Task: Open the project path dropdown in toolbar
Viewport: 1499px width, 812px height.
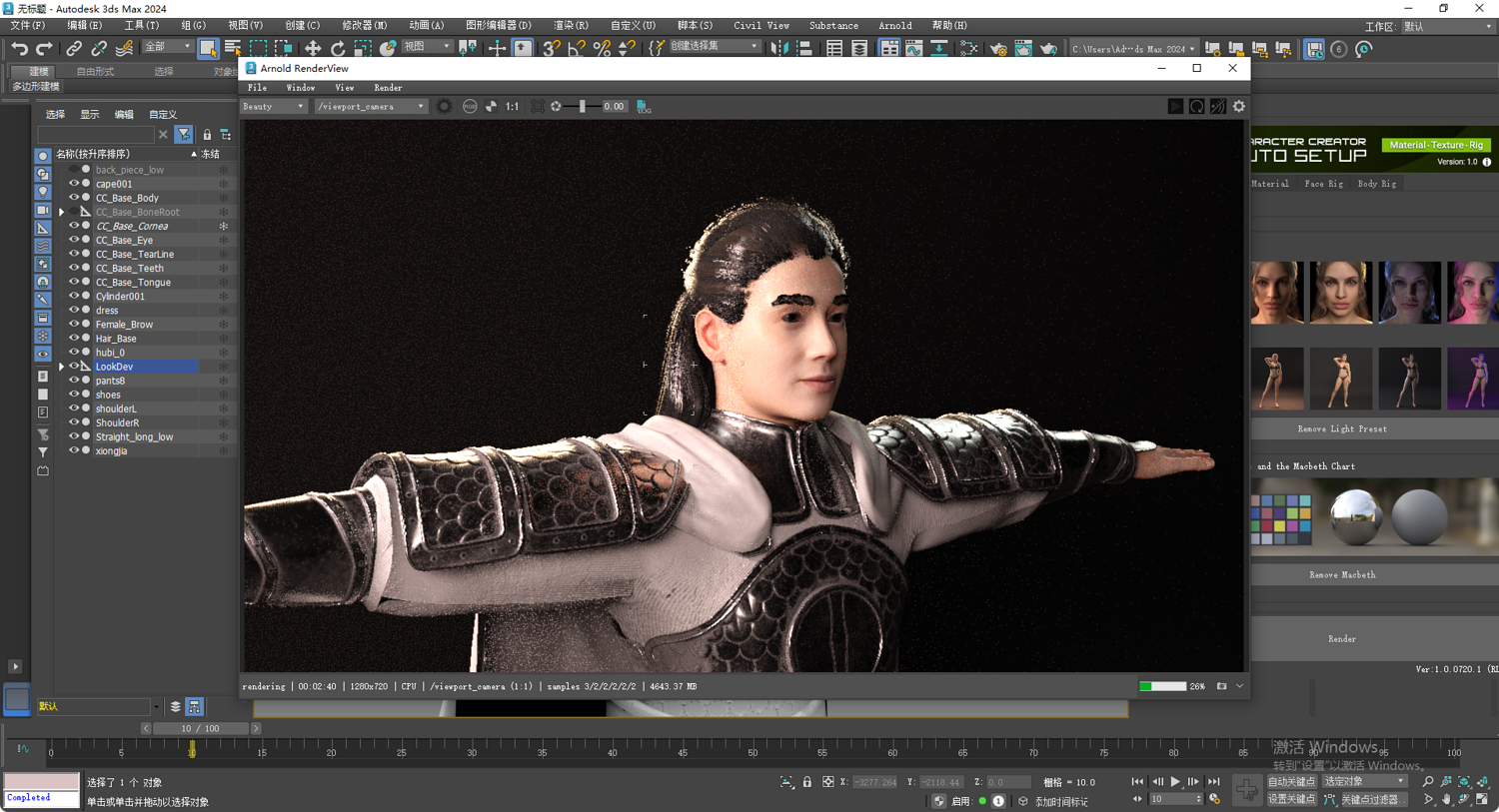Action: (1133, 49)
